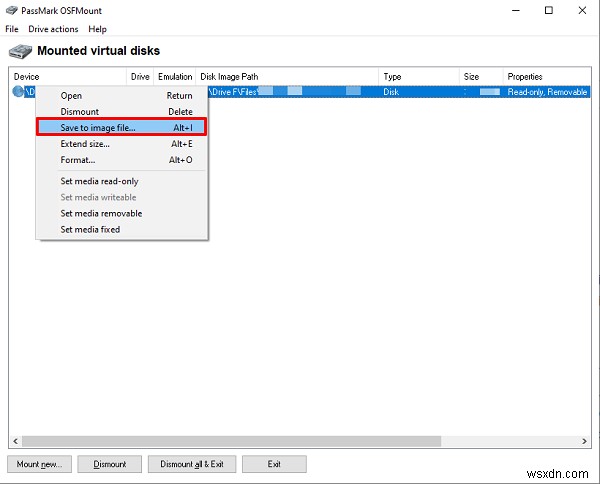Sort by the Properties column header
Viewport: 600px width, 484px height.
point(547,77)
